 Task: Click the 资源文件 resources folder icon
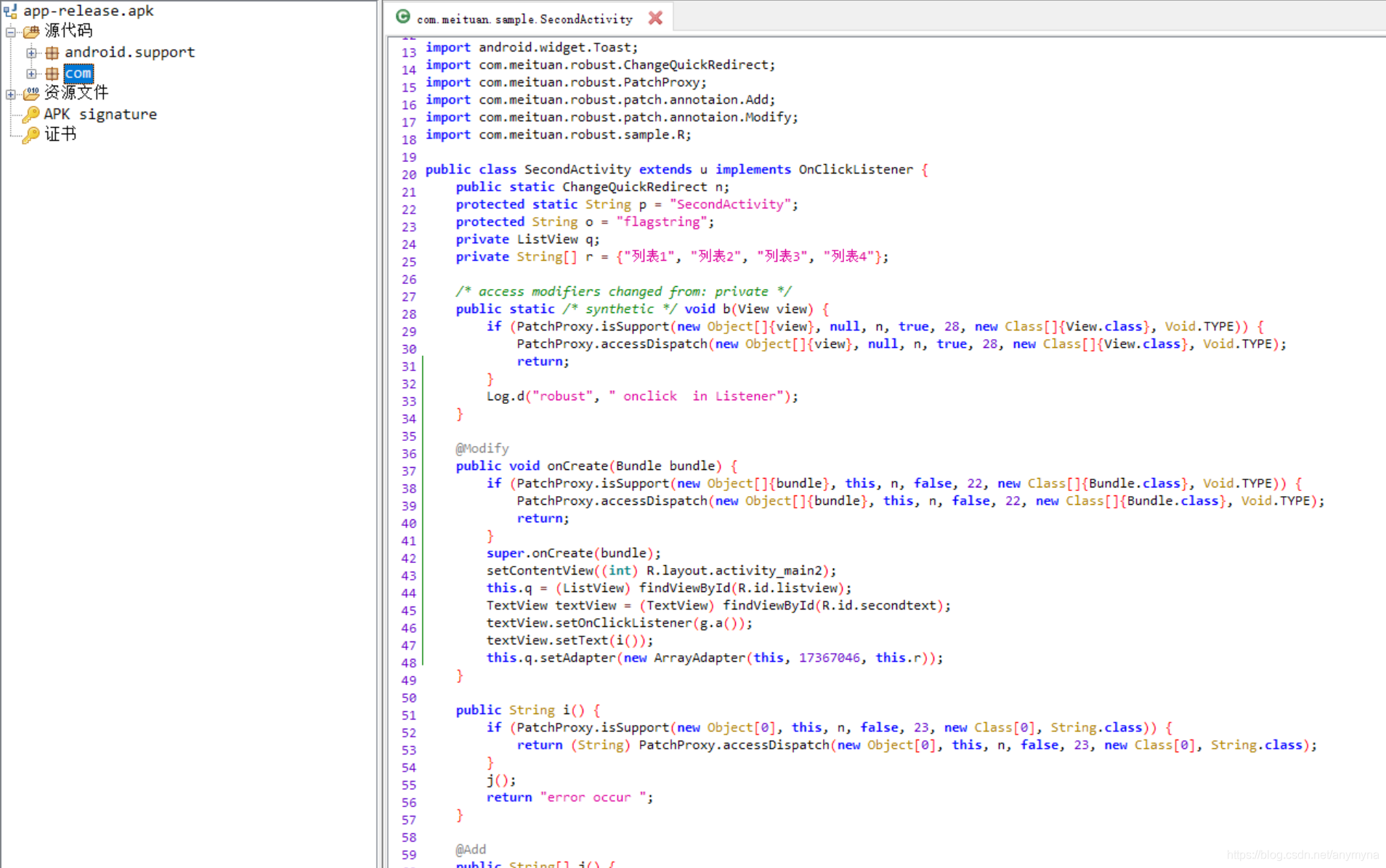click(x=31, y=93)
